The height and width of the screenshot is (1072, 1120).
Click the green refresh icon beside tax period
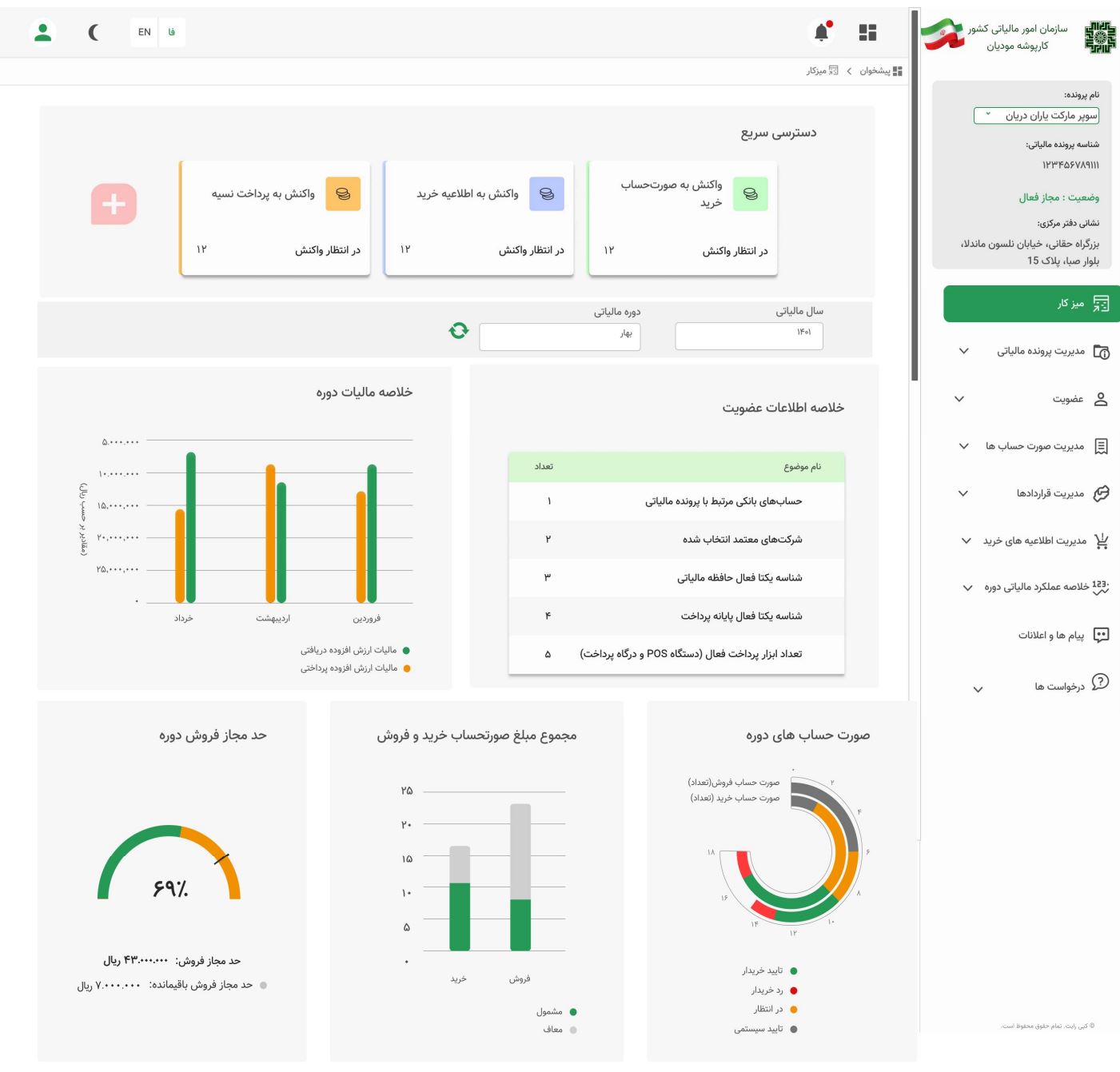point(458,330)
